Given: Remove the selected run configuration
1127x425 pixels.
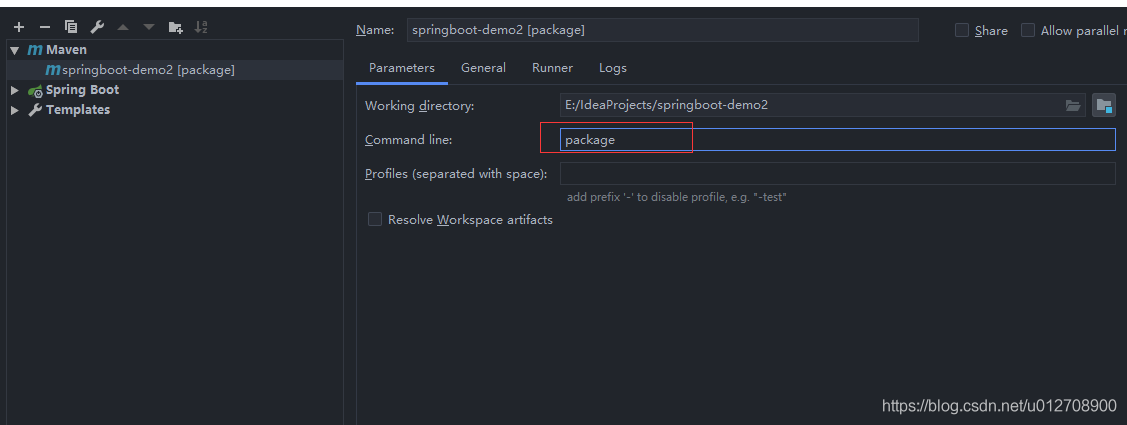Looking at the screenshot, I should (44, 27).
